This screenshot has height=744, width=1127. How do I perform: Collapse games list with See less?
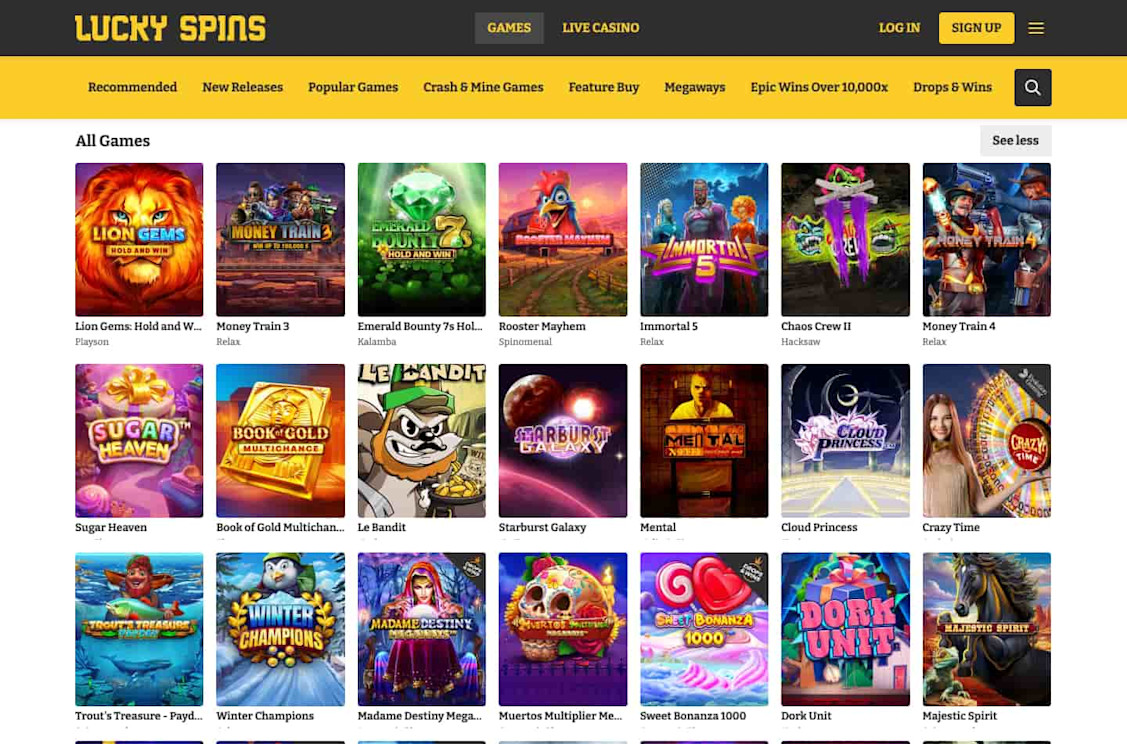tap(1015, 141)
